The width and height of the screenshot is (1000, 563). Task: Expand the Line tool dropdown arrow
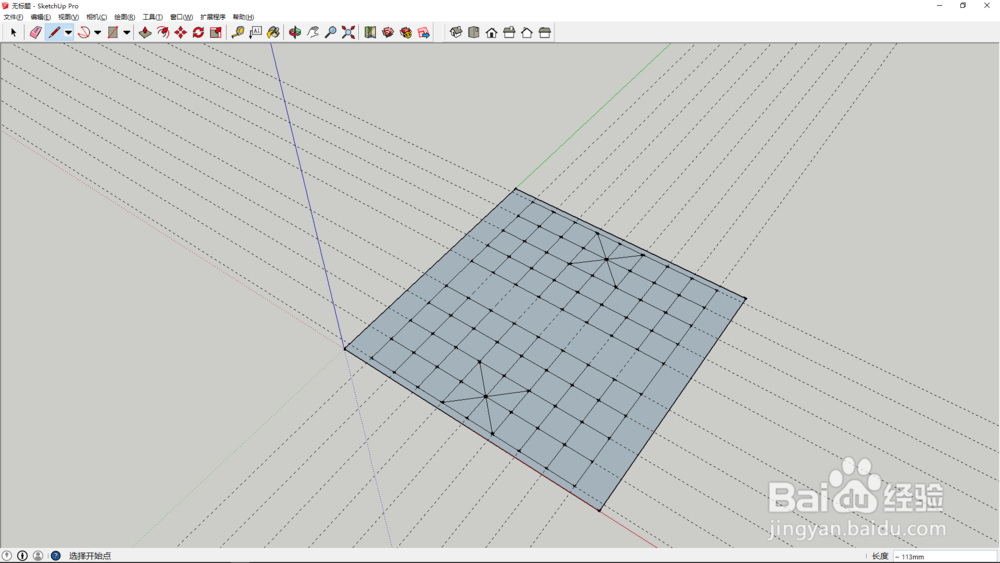pyautogui.click(x=68, y=33)
